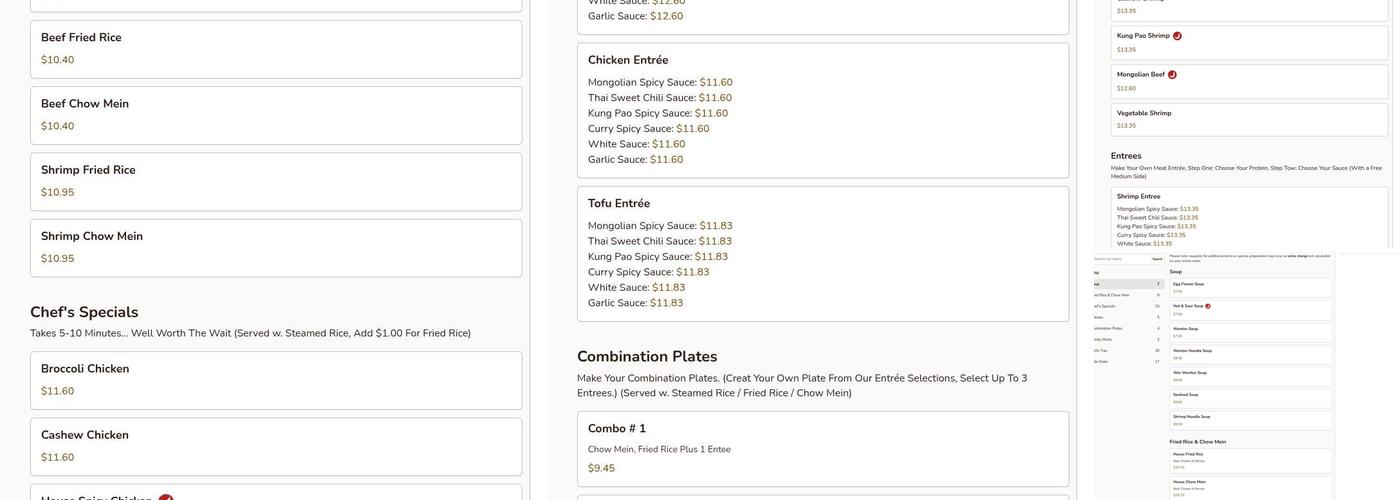This screenshot has width=1400, height=500.
Task: Add Cashew Chicken from Chef's Specials
Action: [276, 446]
